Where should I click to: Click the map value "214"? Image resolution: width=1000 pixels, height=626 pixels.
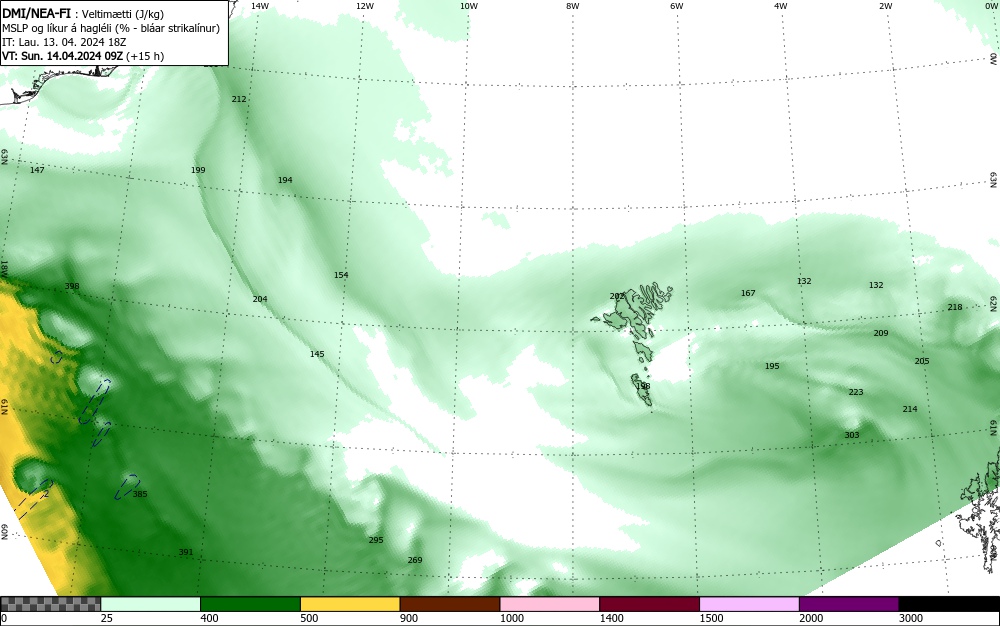point(910,409)
